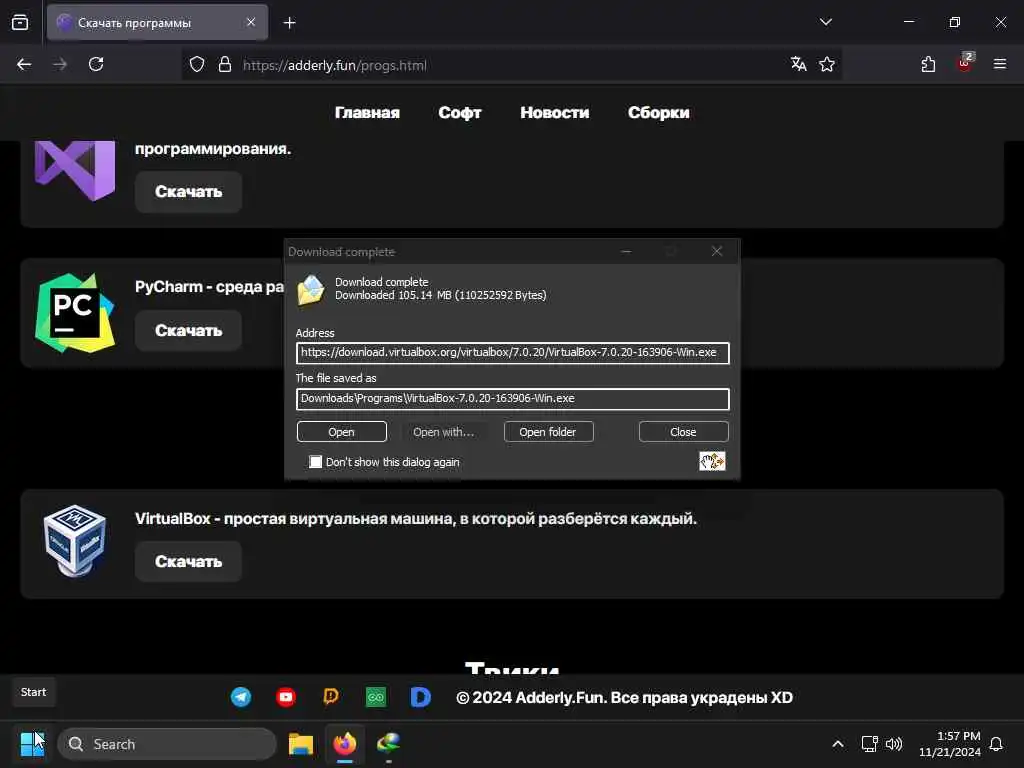Switch to the Скачать программы tab
This screenshot has width=1024, height=768.
157,22
